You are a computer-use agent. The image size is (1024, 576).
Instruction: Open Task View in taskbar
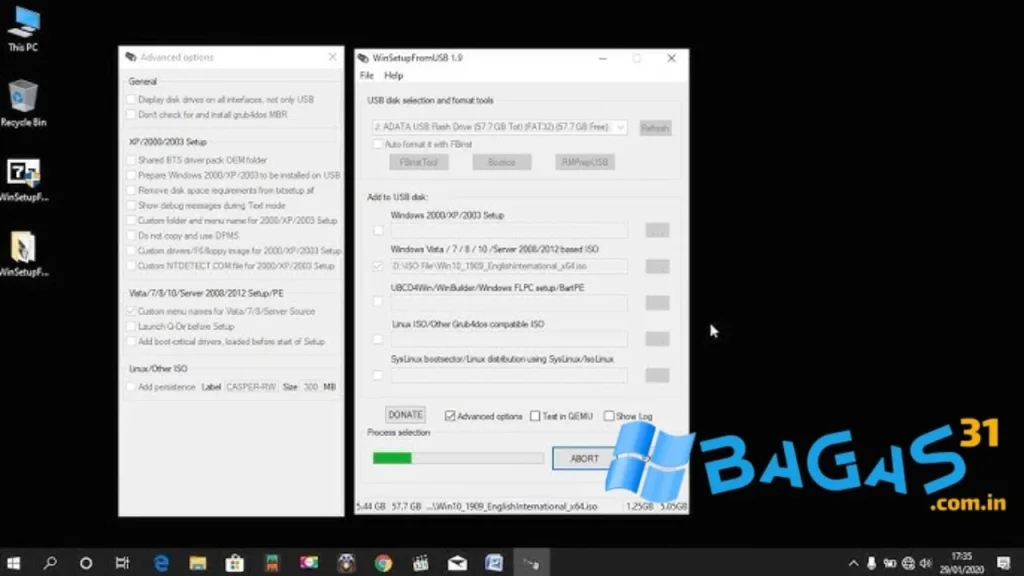point(122,563)
